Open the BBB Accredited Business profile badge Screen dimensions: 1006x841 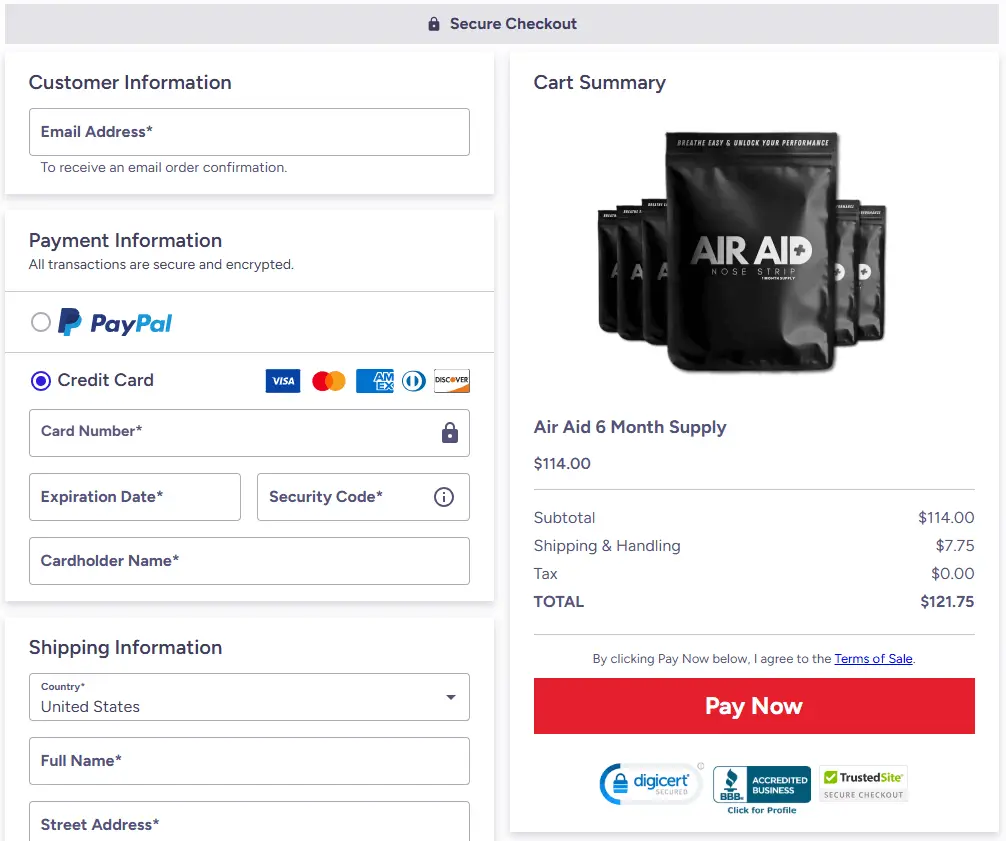point(762,790)
